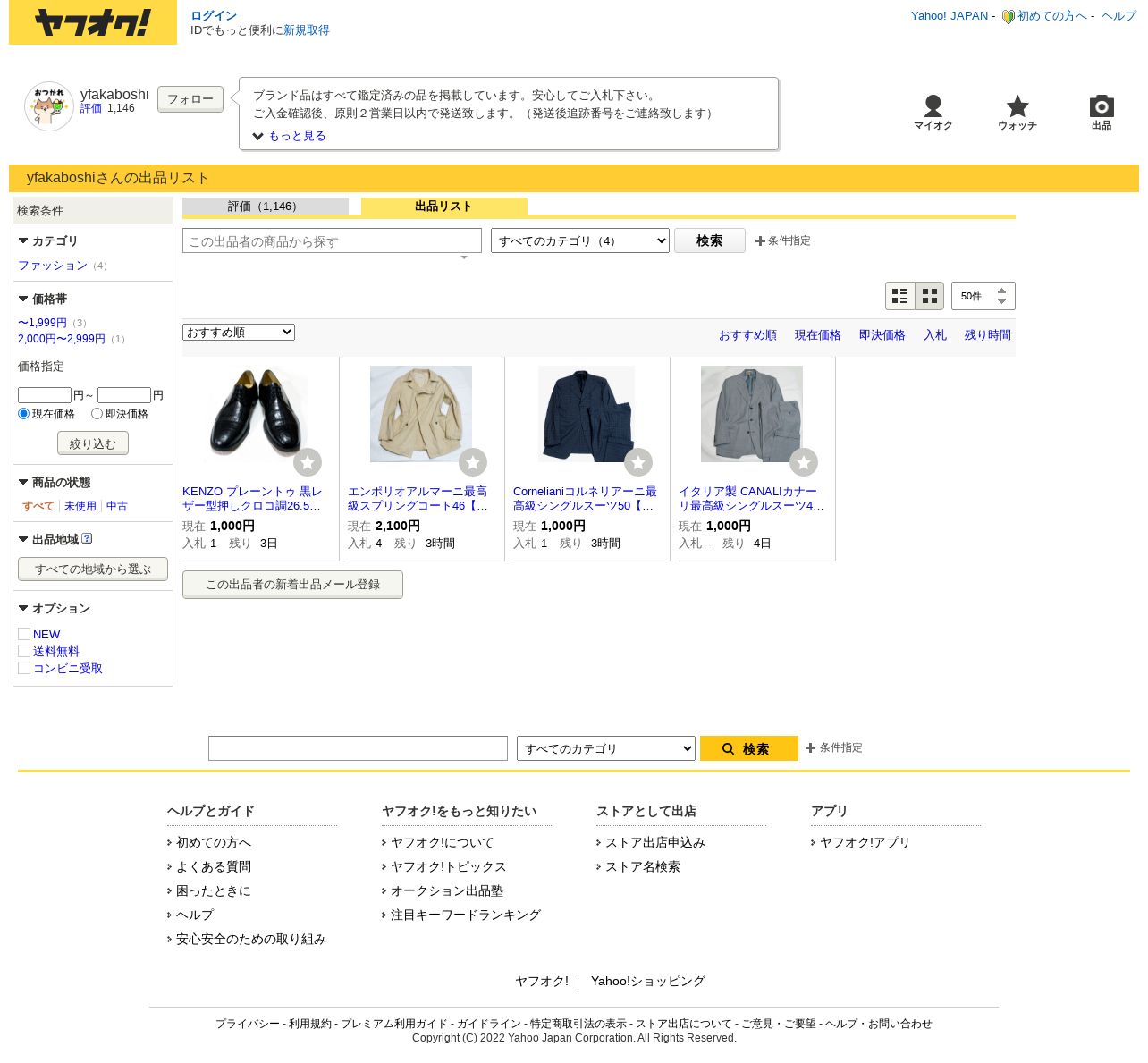Image resolution: width=1148 pixels, height=1063 pixels.
Task: Click plus icon 条件指定 near top search
Action: pyautogui.click(x=760, y=241)
